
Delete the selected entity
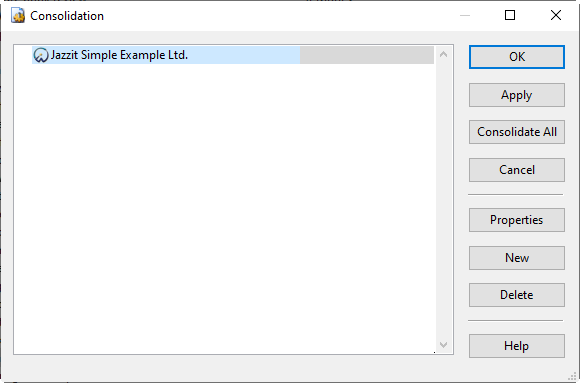(517, 295)
